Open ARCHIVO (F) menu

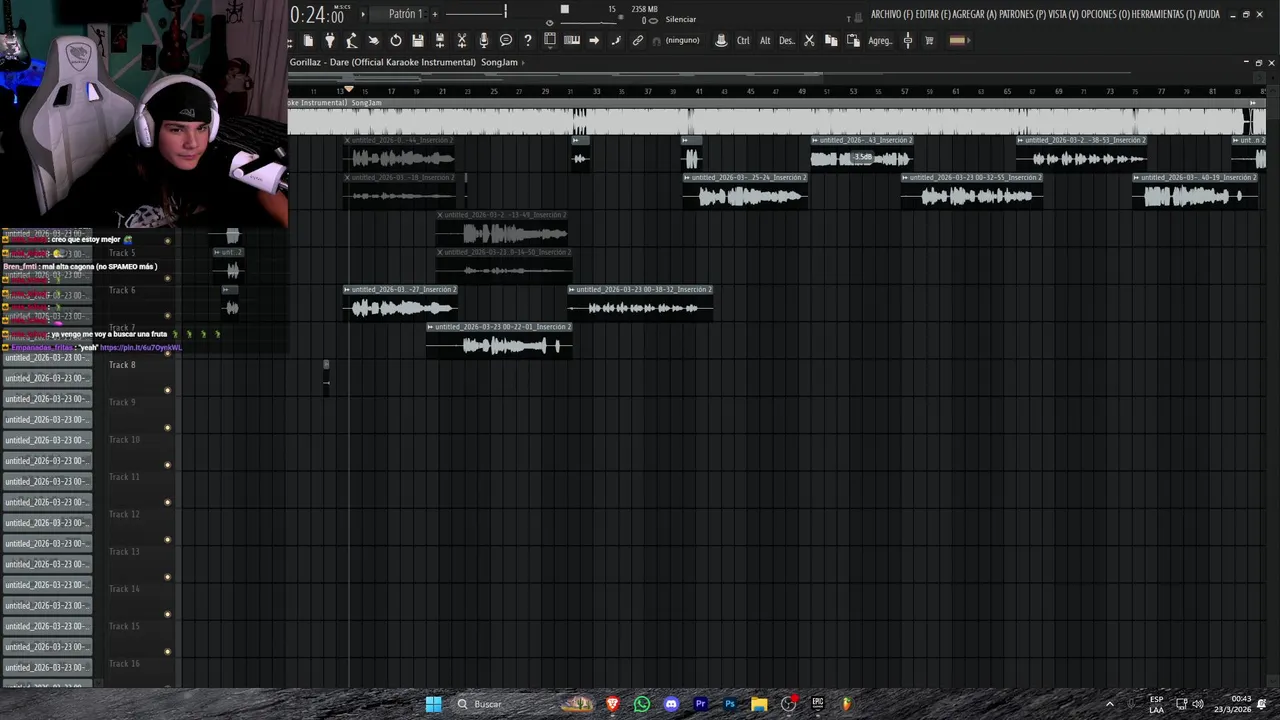891,15
